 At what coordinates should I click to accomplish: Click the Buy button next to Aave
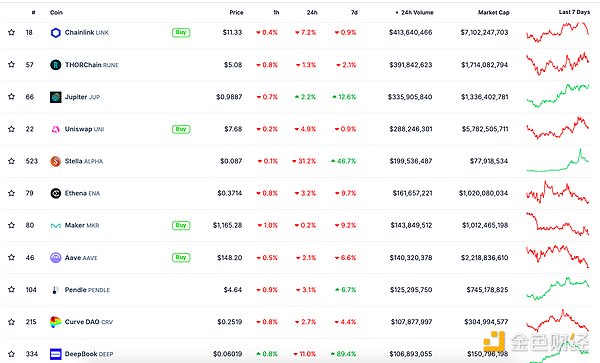coord(181,257)
